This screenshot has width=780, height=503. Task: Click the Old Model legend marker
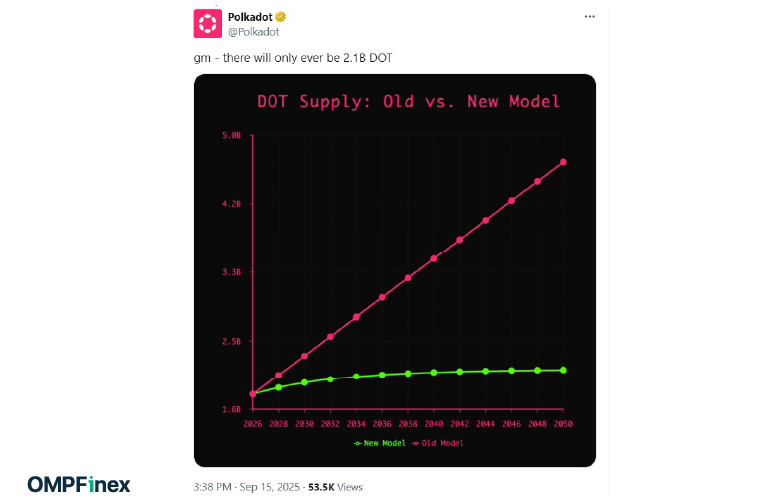[416, 443]
